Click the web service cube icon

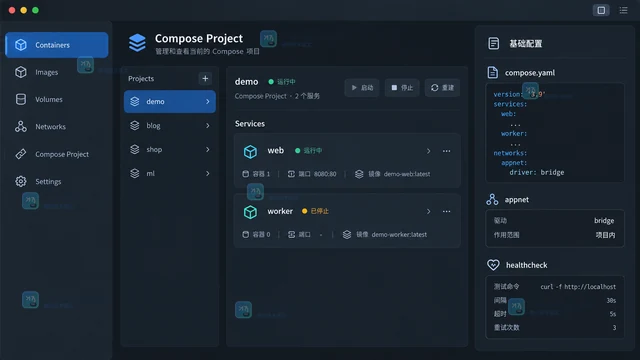(250, 151)
